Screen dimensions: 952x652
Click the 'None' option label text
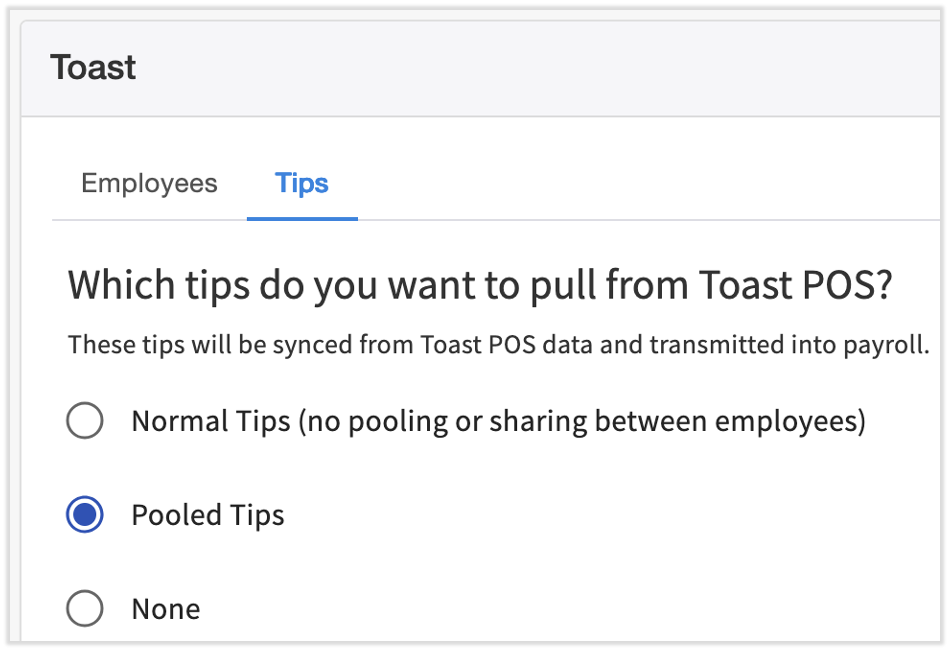point(166,609)
